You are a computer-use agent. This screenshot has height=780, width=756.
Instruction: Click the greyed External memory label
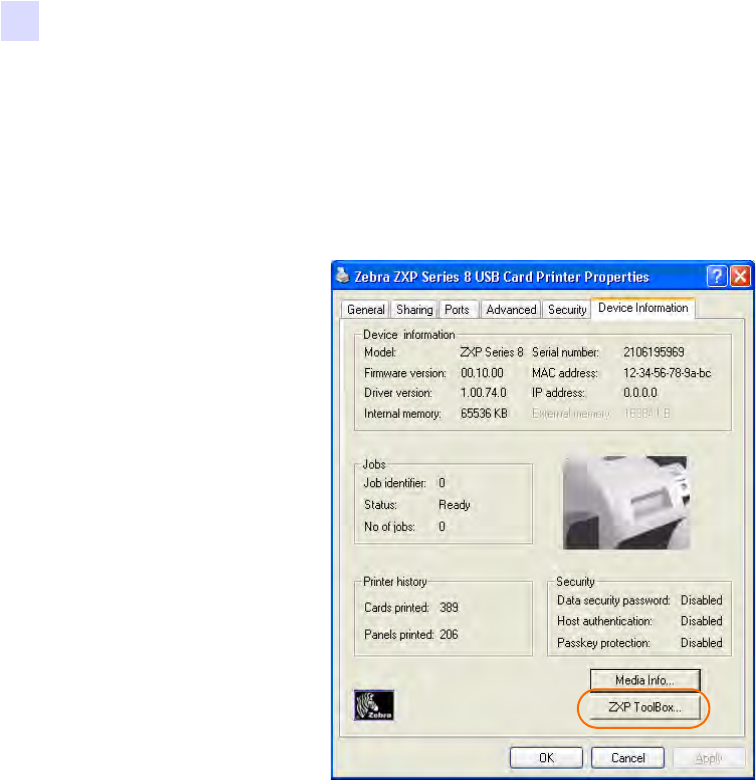tap(571, 413)
